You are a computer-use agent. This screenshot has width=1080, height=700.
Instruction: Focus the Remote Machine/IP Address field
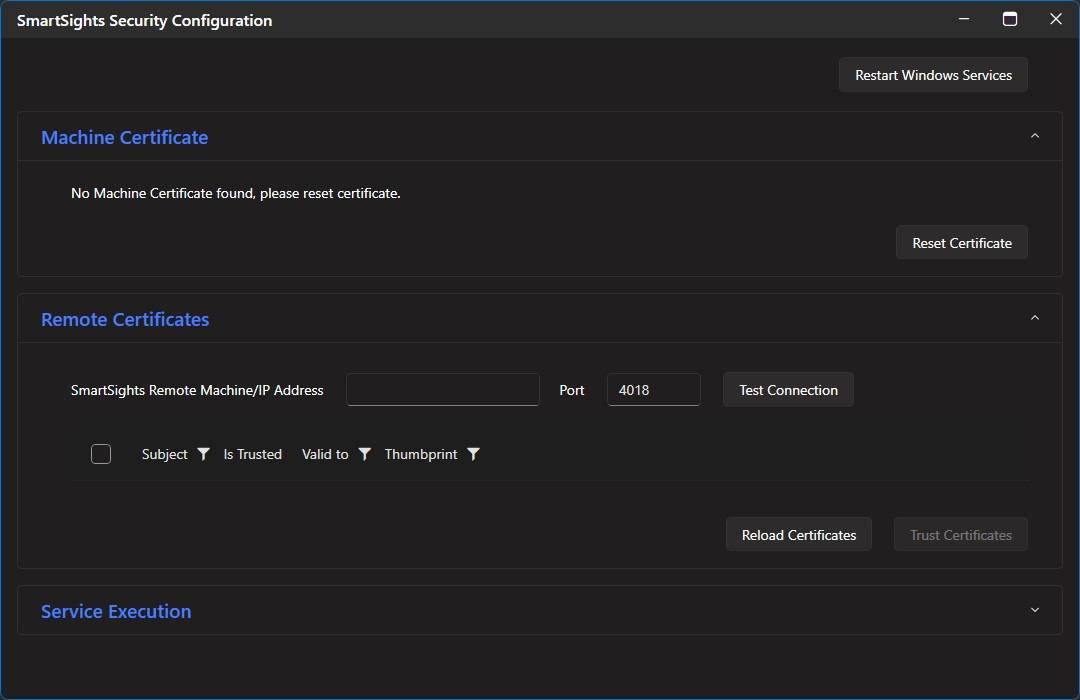443,390
